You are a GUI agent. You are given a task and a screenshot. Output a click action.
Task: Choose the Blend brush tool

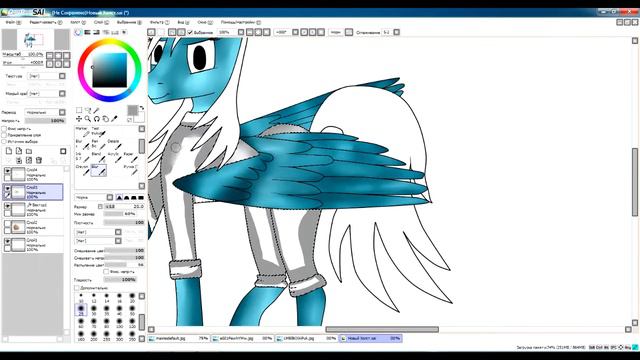[x=98, y=157]
